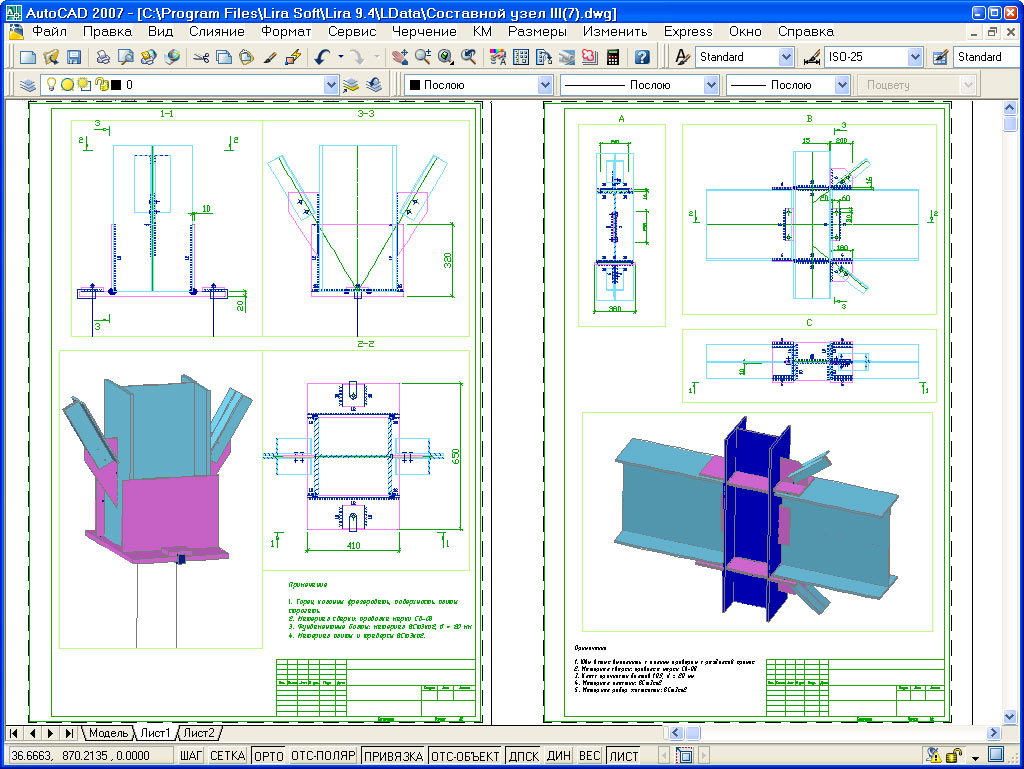Viewport: 1024px width, 769px height.
Task: Click the ЛИСТ paper space button
Action: (x=624, y=756)
